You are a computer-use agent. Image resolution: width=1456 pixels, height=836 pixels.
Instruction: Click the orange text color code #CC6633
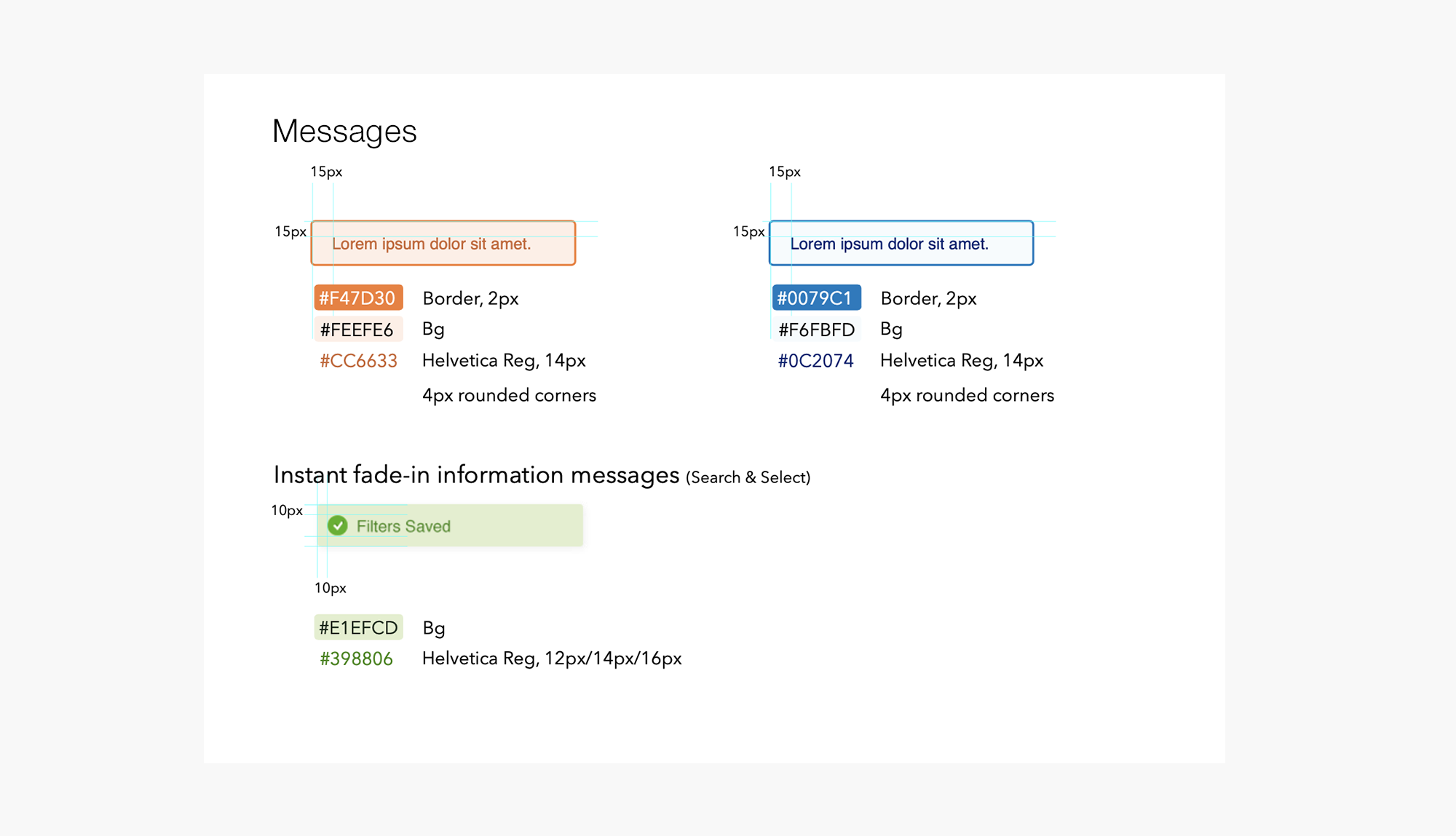tap(359, 361)
